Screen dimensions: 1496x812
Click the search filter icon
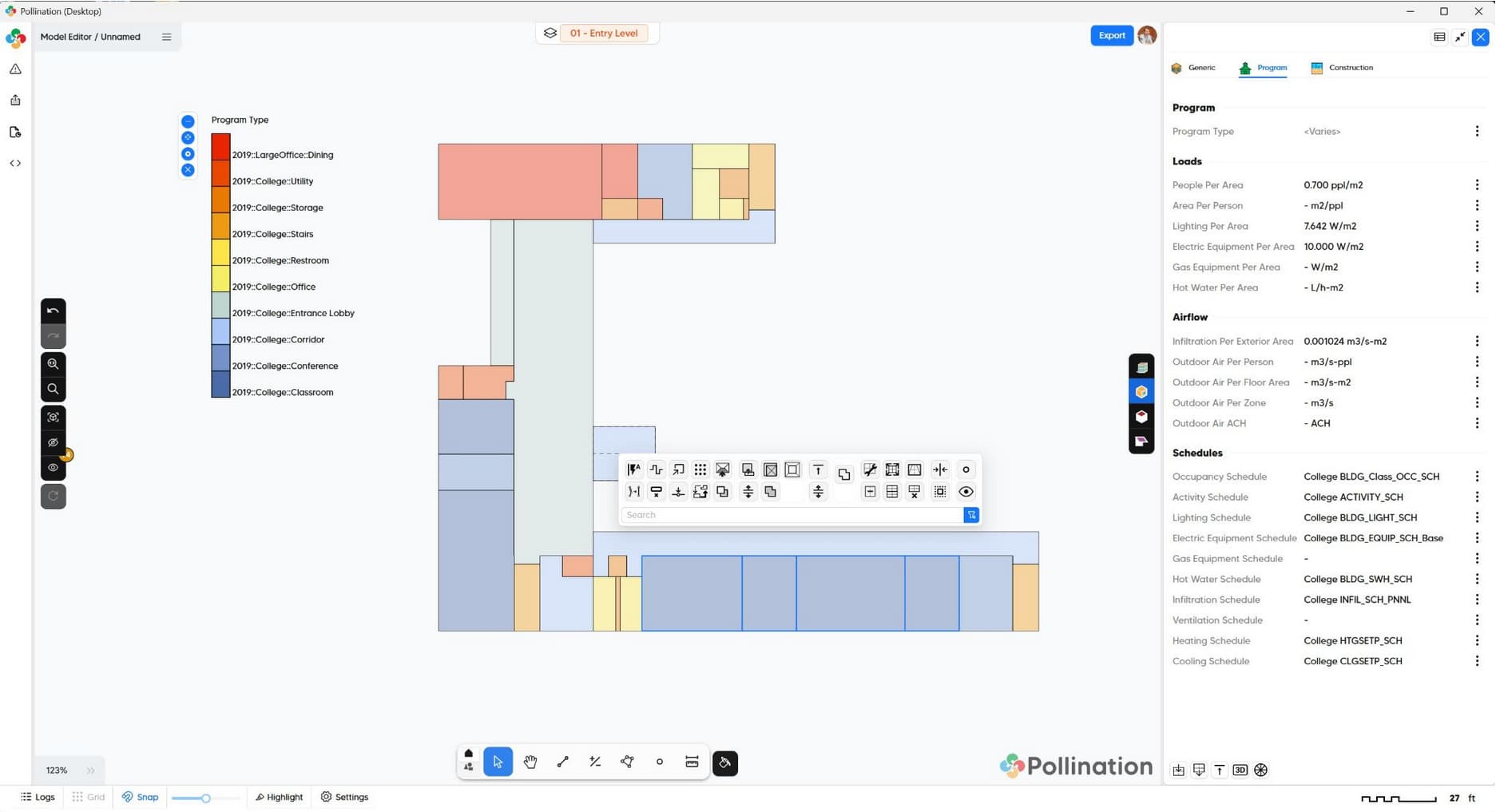(971, 515)
